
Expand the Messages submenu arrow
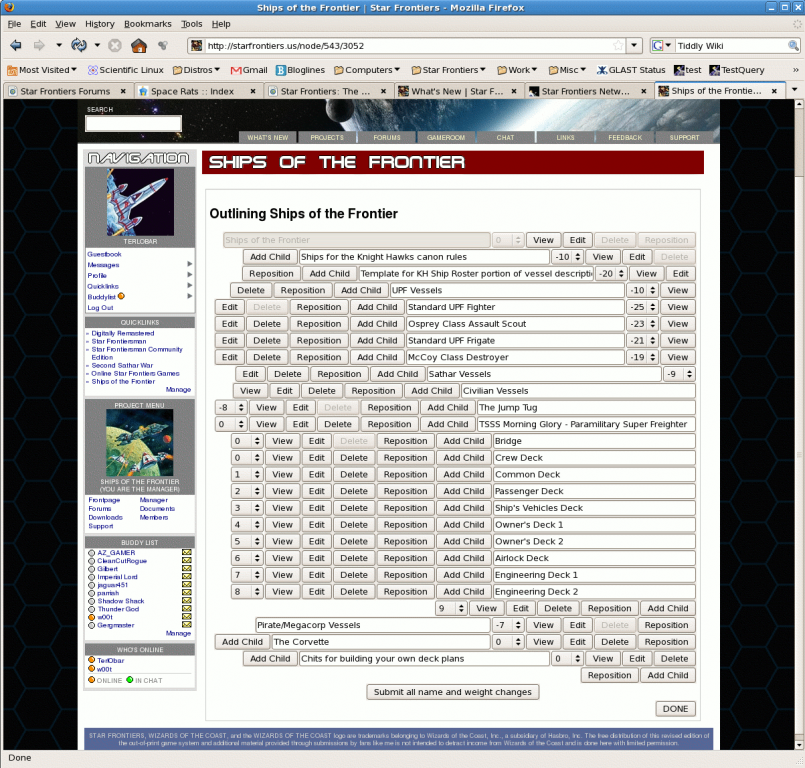(x=189, y=265)
